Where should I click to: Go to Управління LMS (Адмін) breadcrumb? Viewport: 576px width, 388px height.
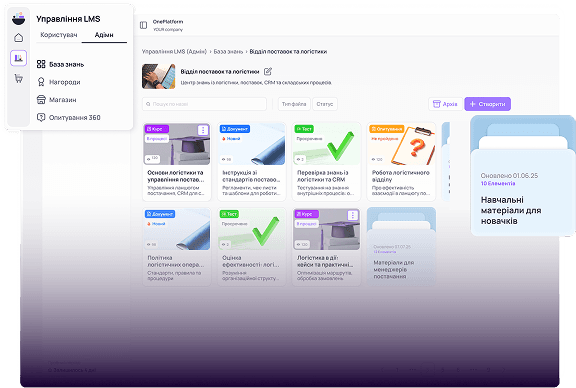click(174, 51)
